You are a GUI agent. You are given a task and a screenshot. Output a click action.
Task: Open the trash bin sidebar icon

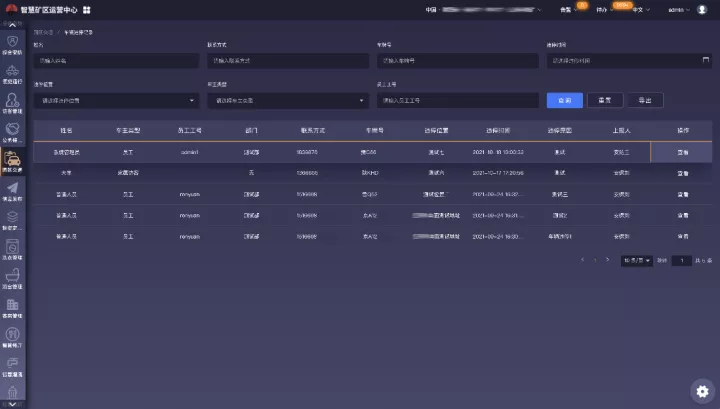(12, 392)
